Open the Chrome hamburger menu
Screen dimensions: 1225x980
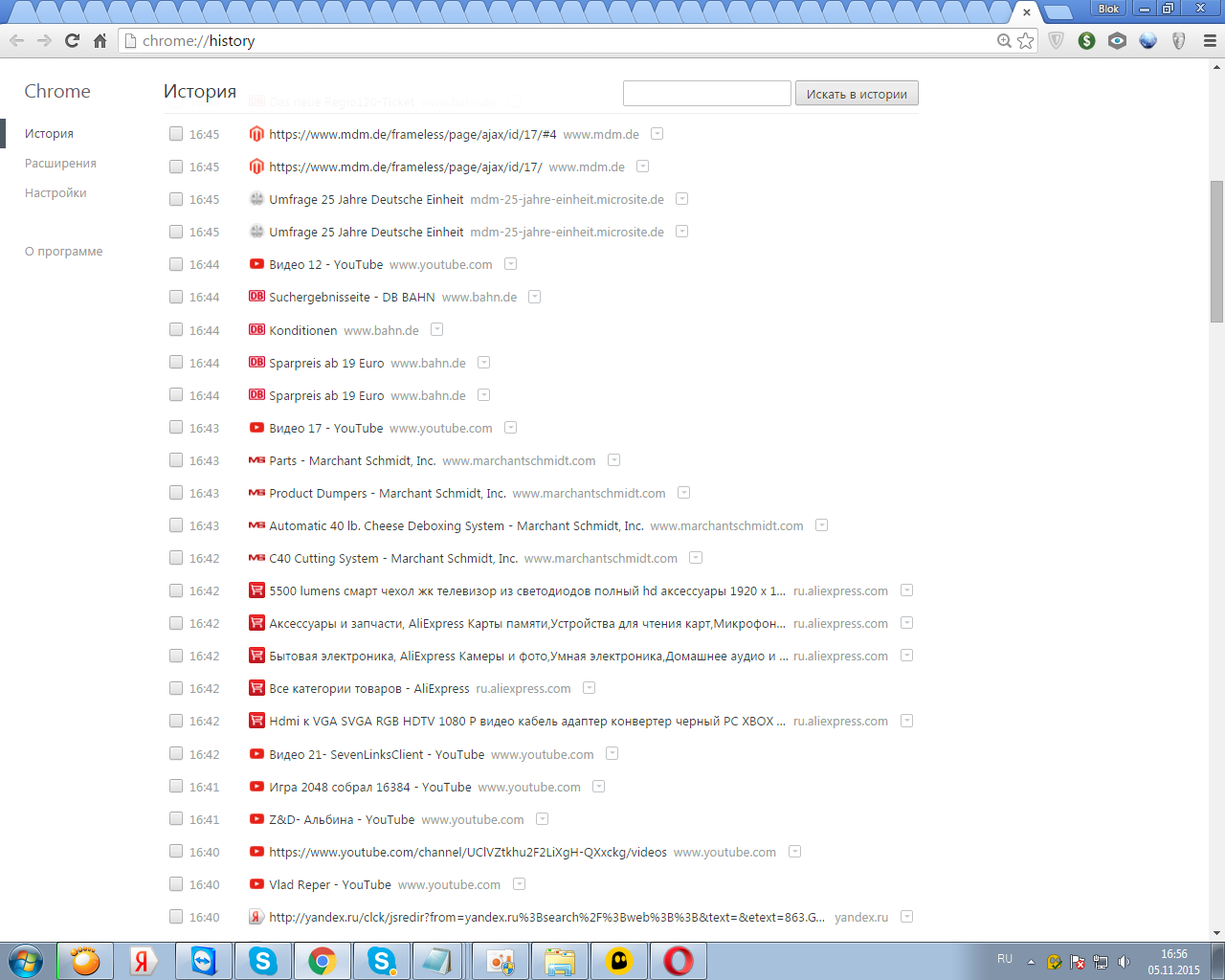(x=1210, y=40)
